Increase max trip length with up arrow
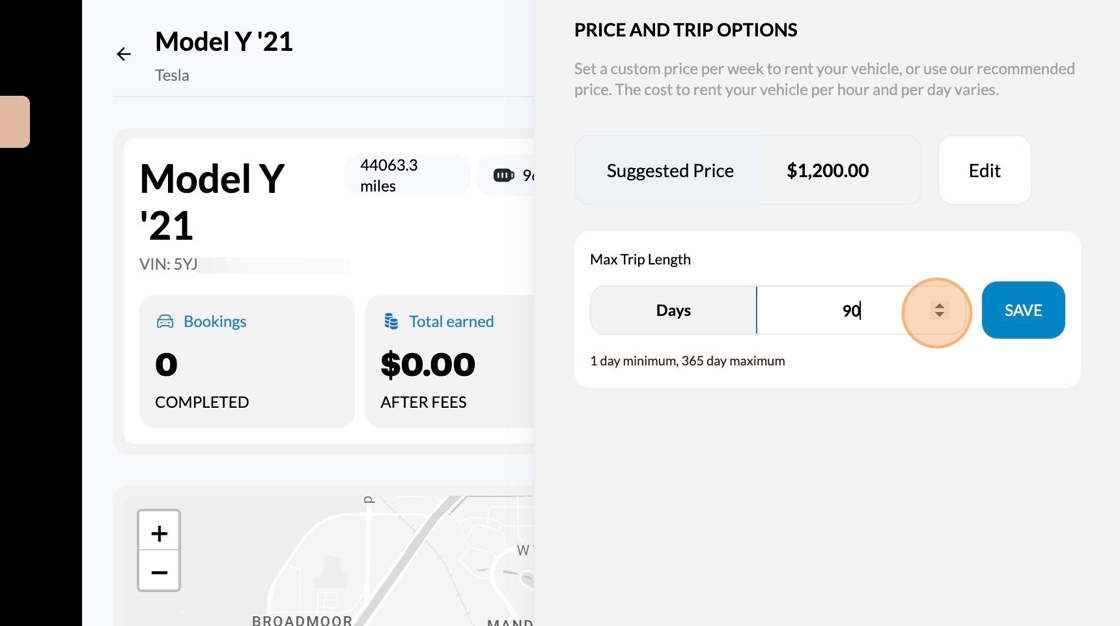Viewport: 1120px width, 626px height. [x=939, y=305]
